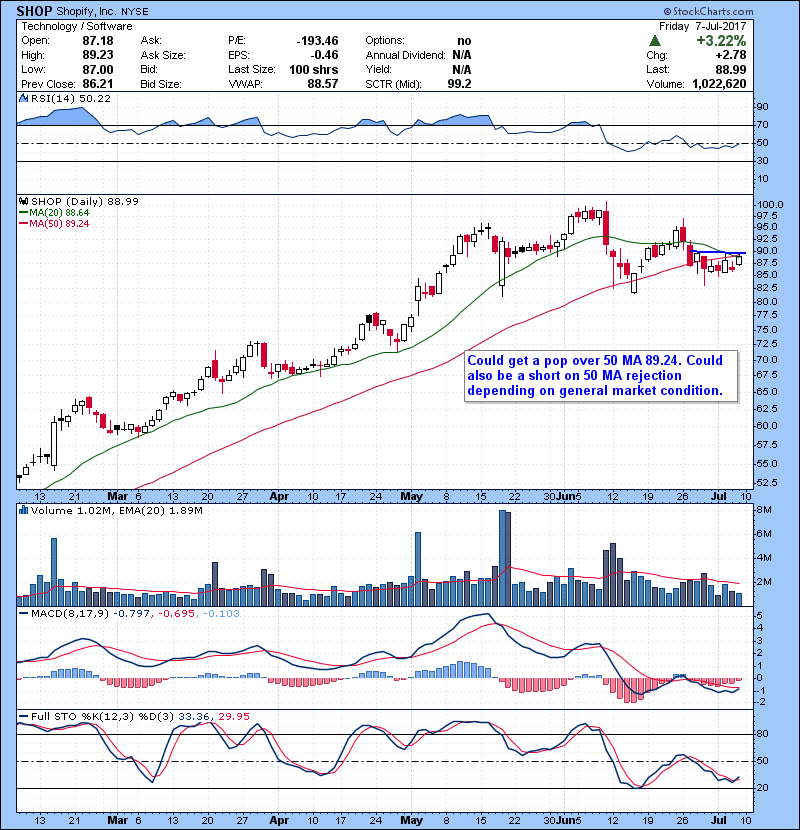Viewport: 800px width, 830px height.
Task: Click the +3.22% percent change
Action: pos(721,41)
